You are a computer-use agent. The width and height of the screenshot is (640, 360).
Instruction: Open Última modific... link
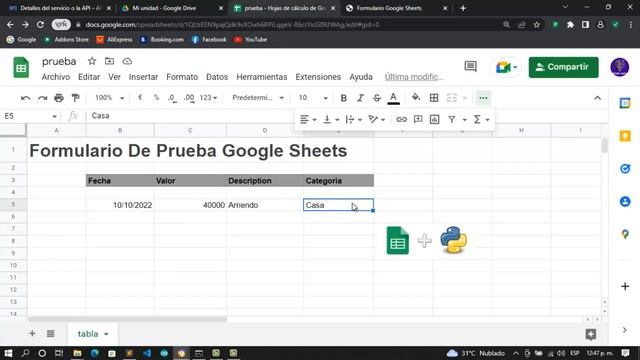pos(413,77)
